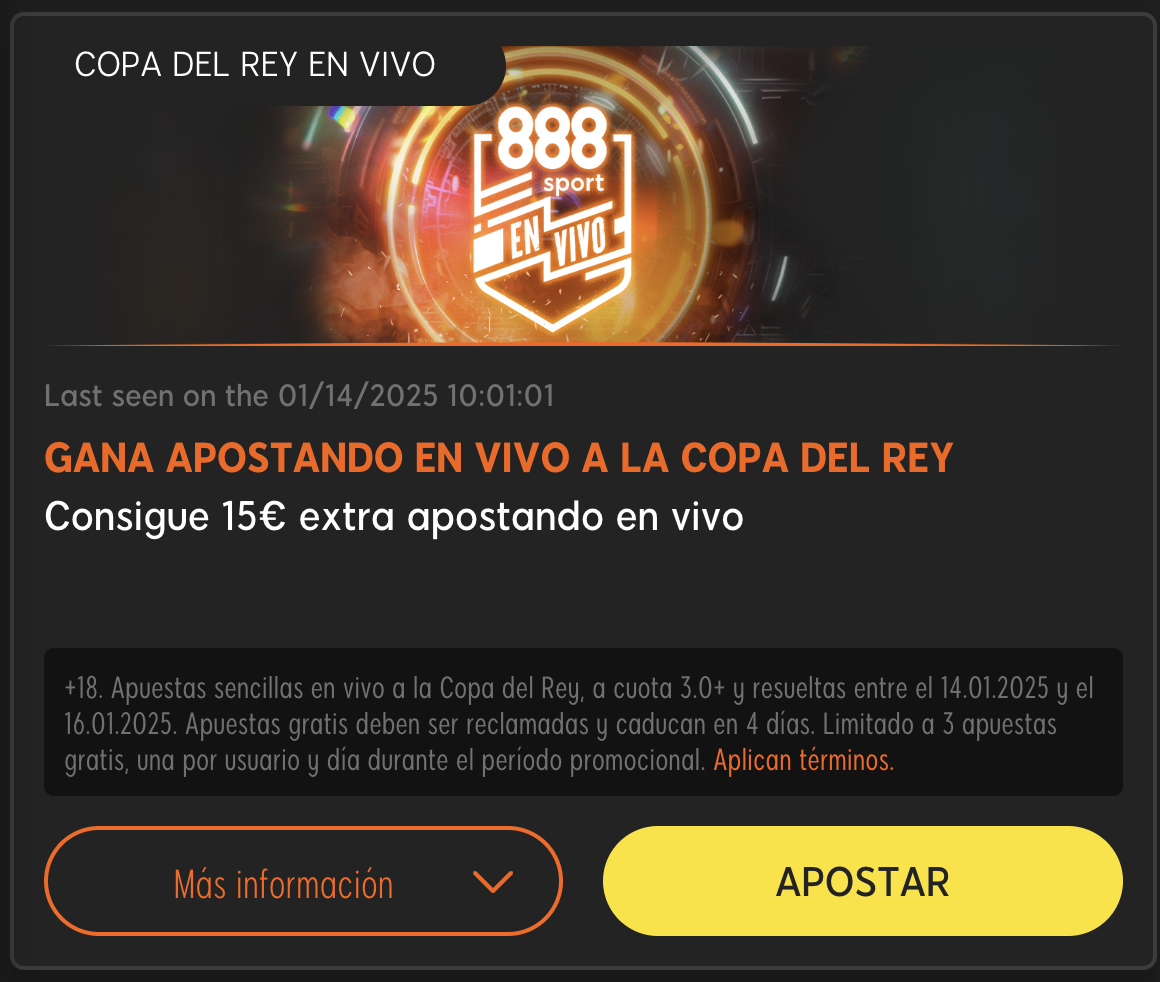The height and width of the screenshot is (982, 1160).
Task: Click the word sport under 888
Action: [x=573, y=184]
